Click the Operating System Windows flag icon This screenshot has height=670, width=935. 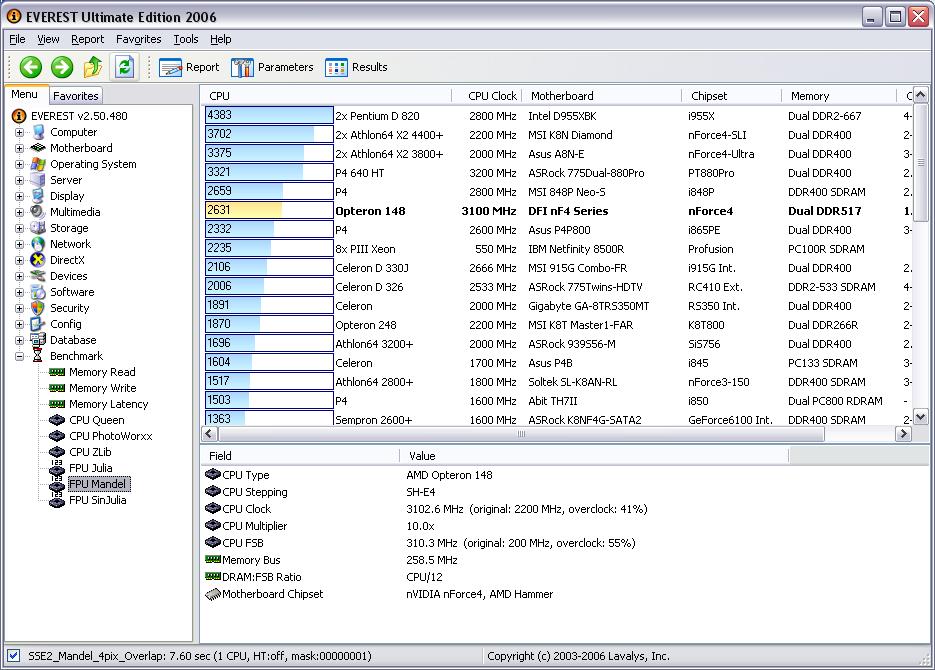38,164
